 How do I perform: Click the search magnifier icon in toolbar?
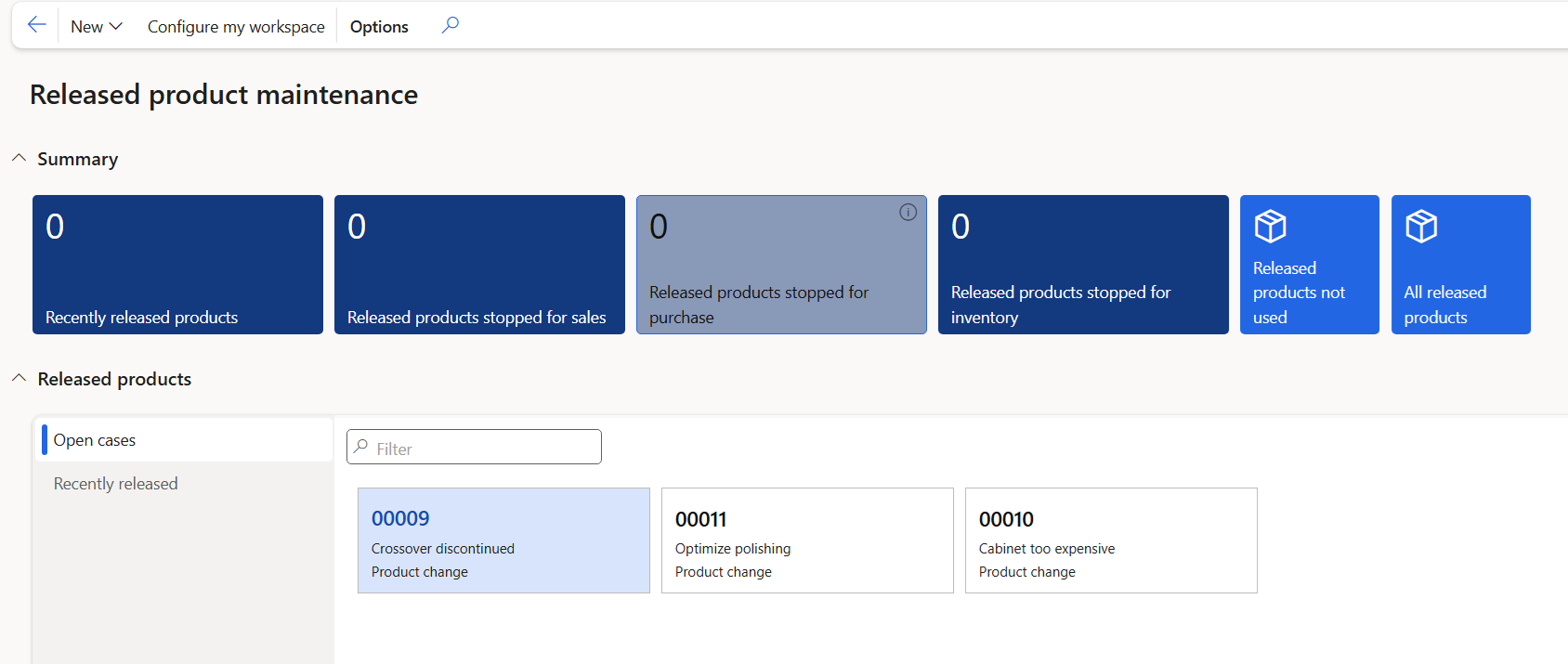[450, 25]
